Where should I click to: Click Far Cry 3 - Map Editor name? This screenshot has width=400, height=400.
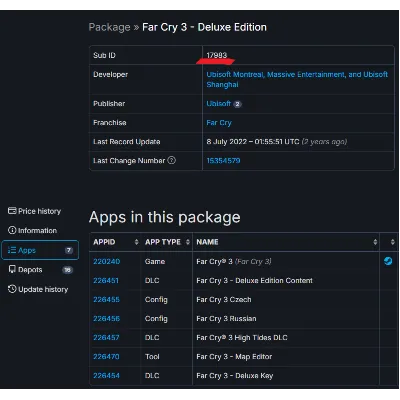pyautogui.click(x=234, y=356)
